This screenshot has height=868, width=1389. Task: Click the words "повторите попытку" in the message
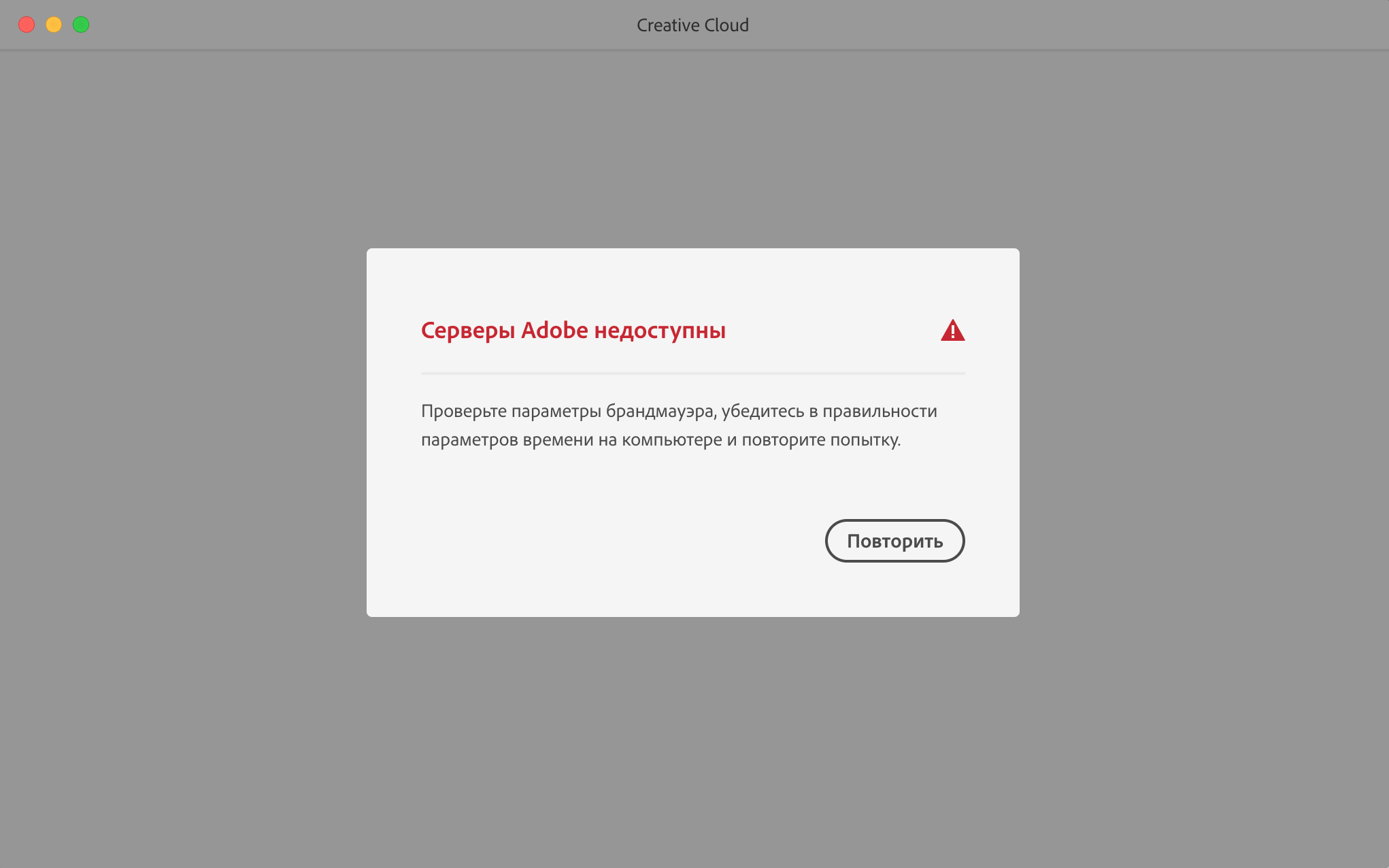[820, 440]
